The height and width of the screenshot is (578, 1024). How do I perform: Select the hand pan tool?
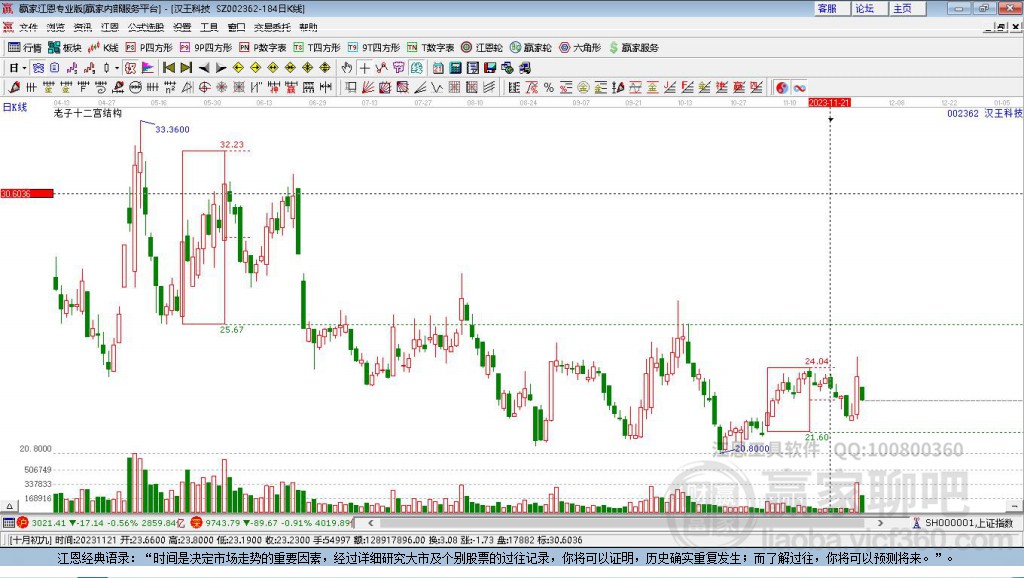[347, 68]
